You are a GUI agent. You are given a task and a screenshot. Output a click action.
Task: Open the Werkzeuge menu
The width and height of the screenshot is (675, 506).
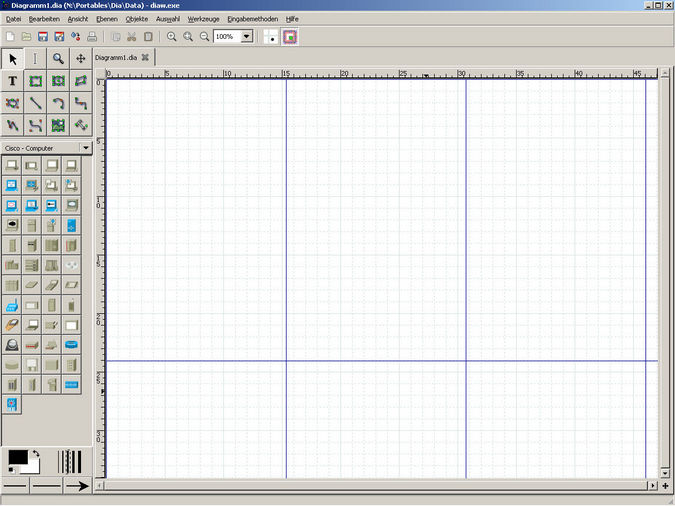click(203, 19)
